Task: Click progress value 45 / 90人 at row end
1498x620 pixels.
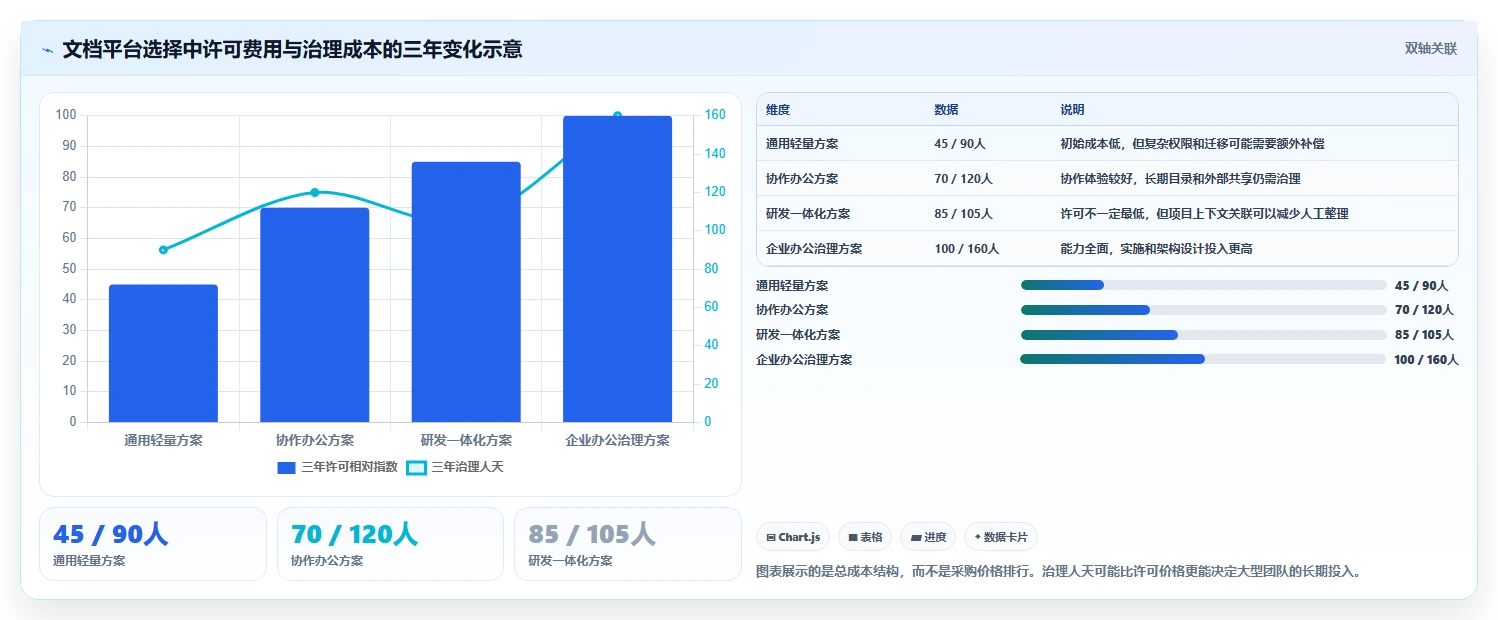Action: tap(1421, 286)
